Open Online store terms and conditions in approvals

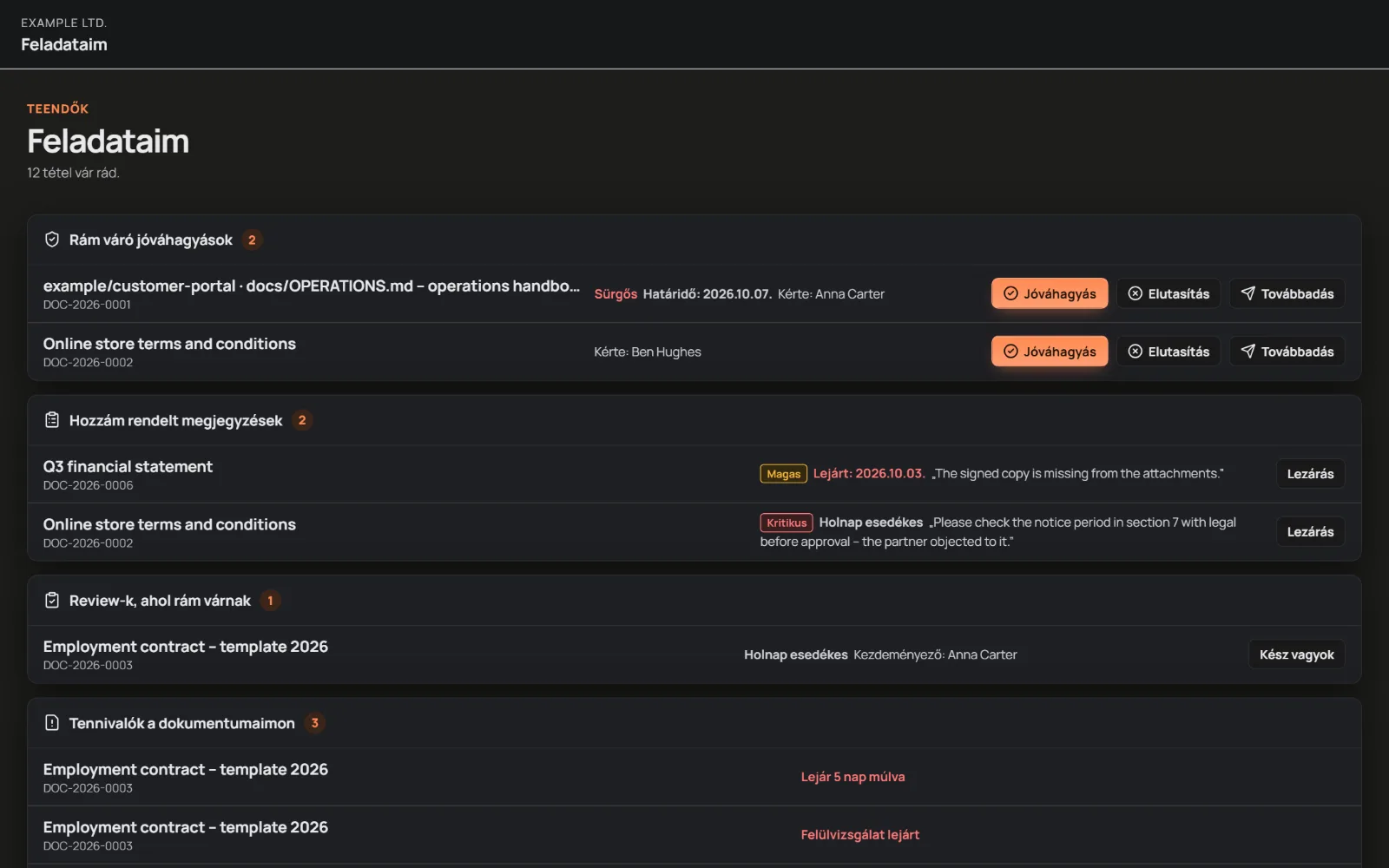(169, 344)
